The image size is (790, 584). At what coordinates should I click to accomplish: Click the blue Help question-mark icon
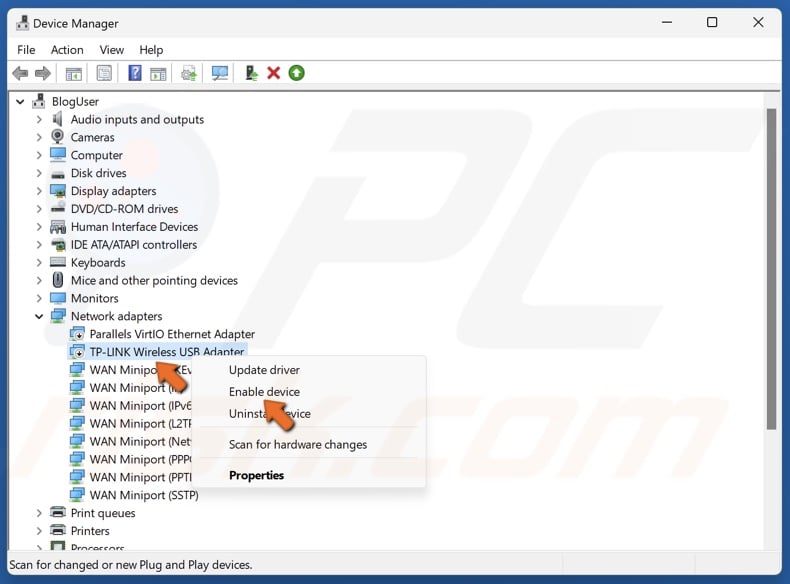pos(135,73)
